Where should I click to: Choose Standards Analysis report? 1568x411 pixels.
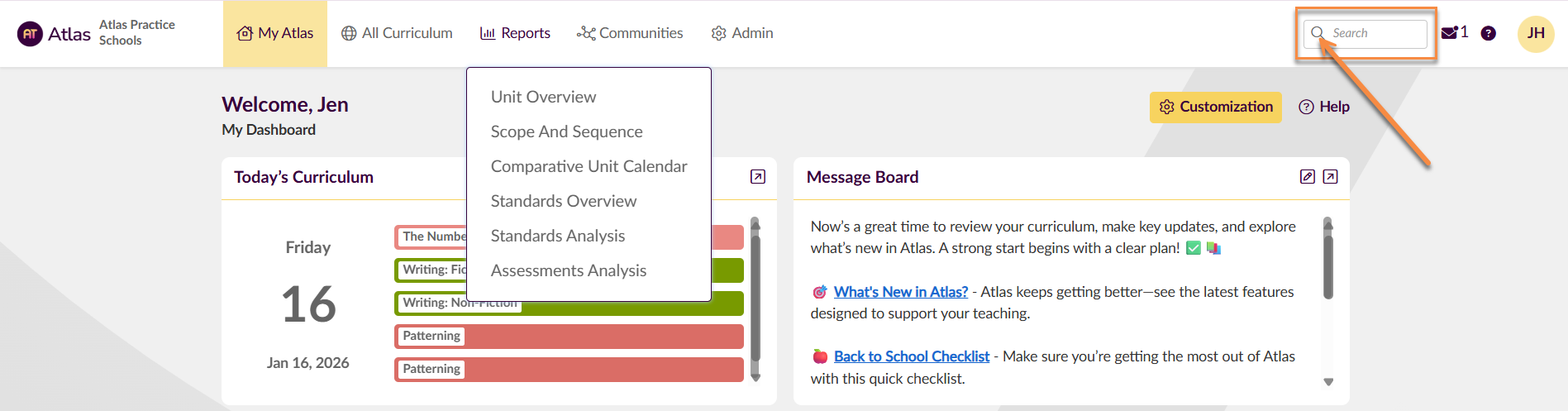point(557,236)
